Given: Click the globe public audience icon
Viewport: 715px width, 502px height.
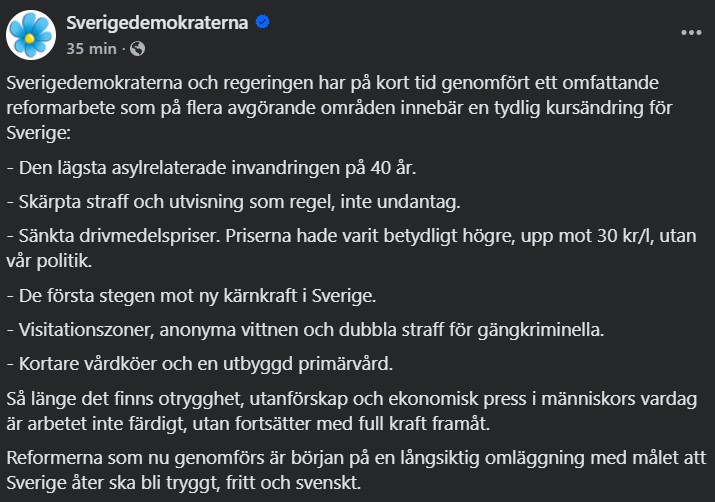Looking at the screenshot, I should click(x=137, y=48).
